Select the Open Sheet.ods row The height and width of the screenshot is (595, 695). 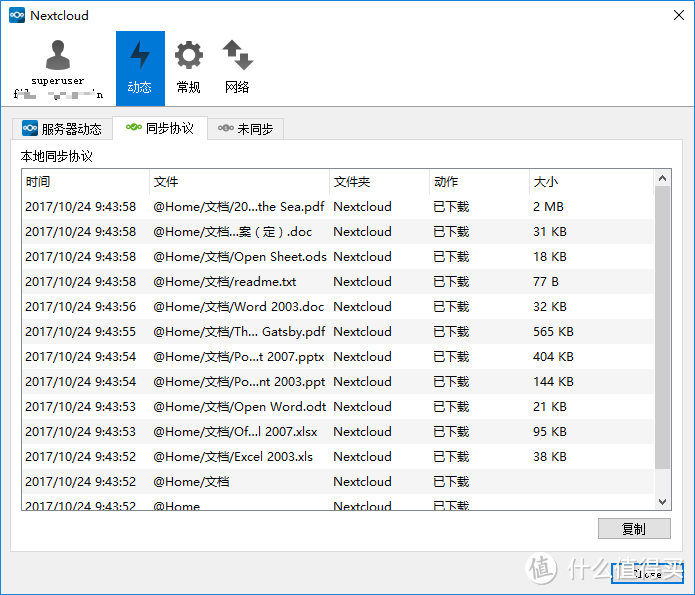pos(338,257)
